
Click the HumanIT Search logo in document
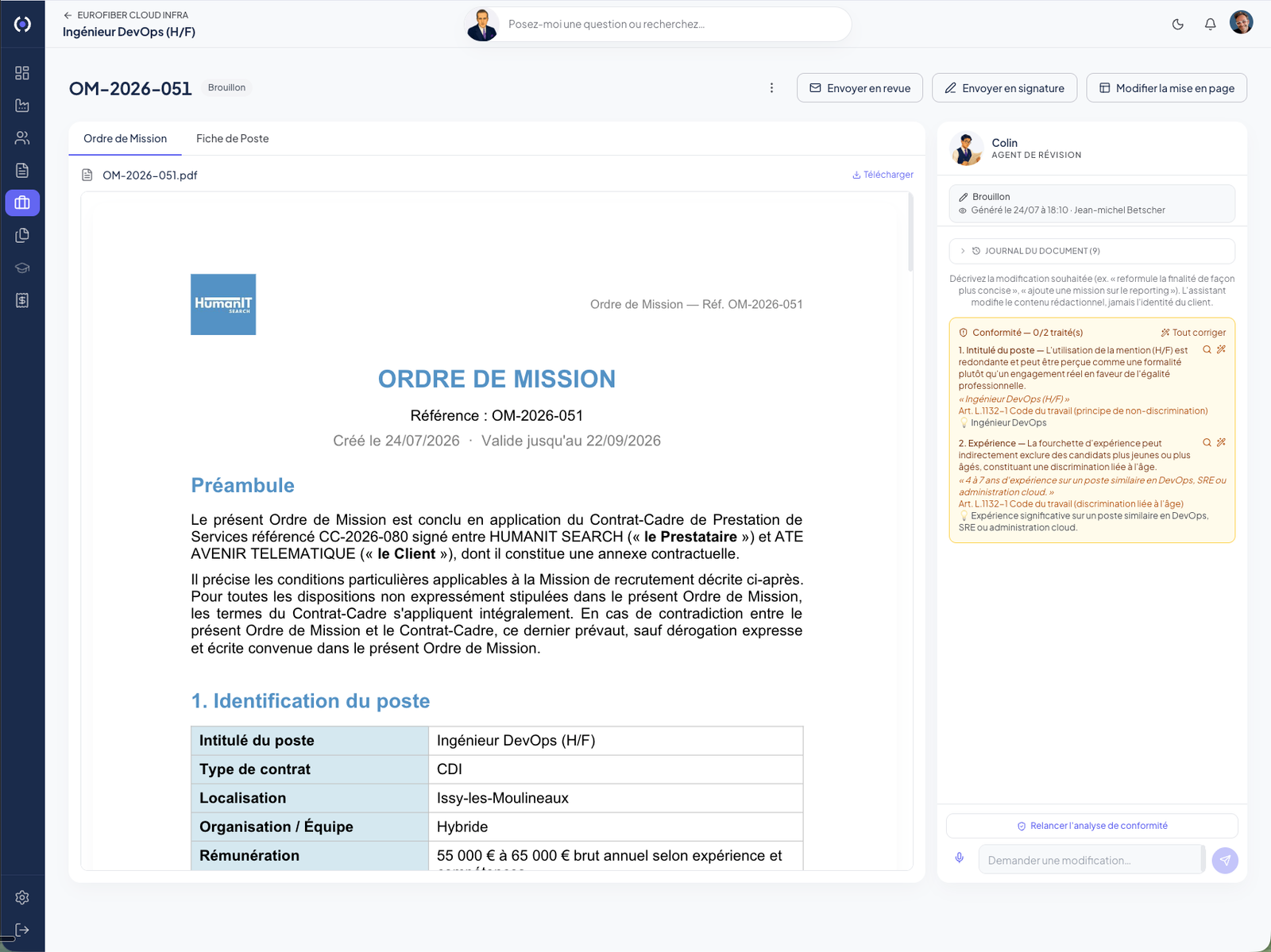223,304
